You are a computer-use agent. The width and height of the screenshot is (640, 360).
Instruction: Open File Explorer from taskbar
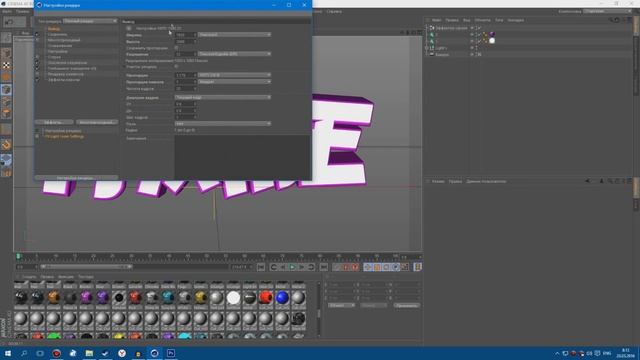click(89, 353)
